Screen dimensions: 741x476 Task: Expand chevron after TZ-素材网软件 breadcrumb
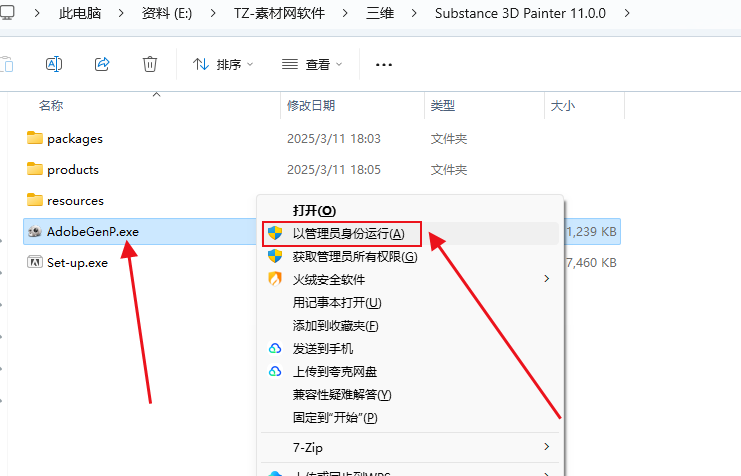[345, 13]
